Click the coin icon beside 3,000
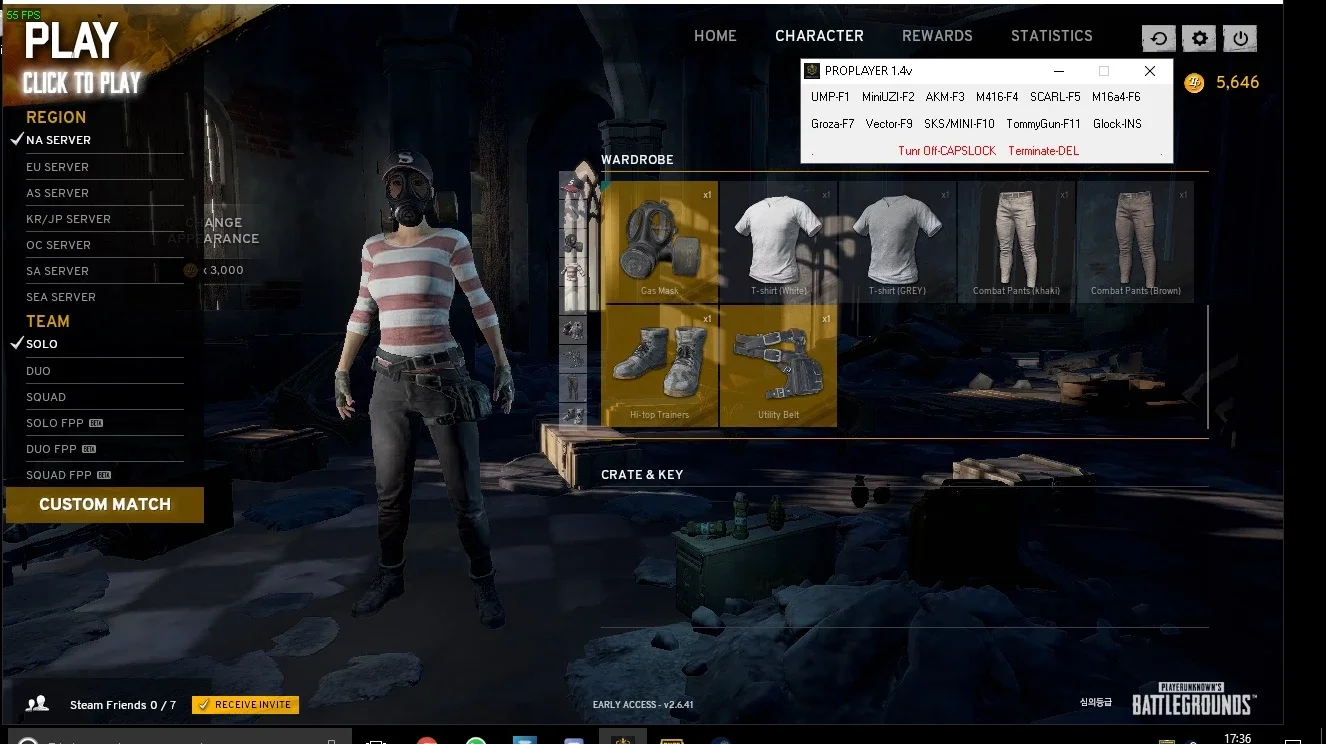This screenshot has width=1326, height=744. coord(191,270)
